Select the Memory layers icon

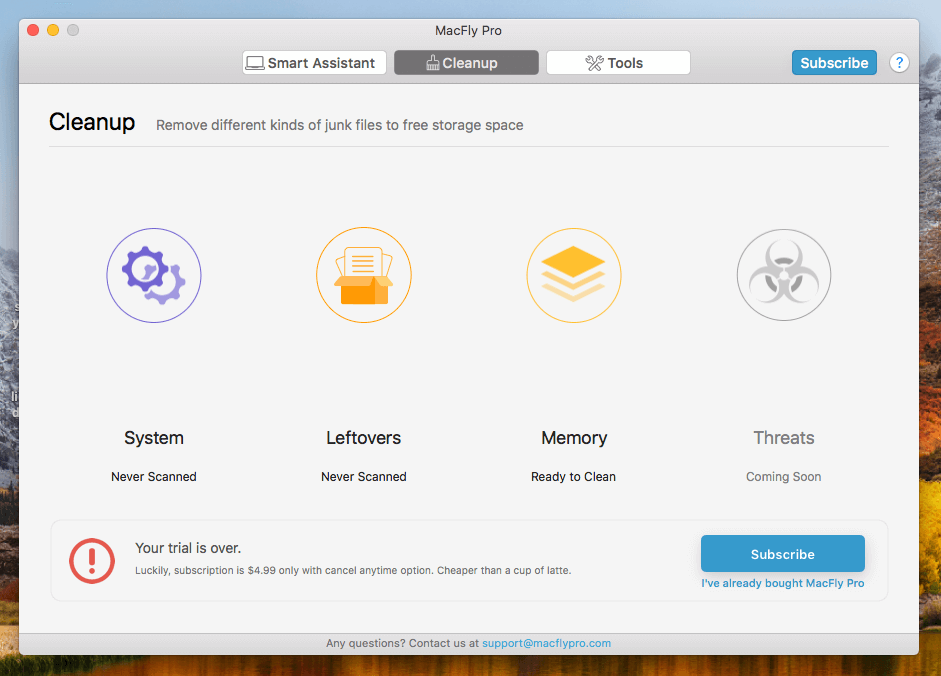click(574, 275)
